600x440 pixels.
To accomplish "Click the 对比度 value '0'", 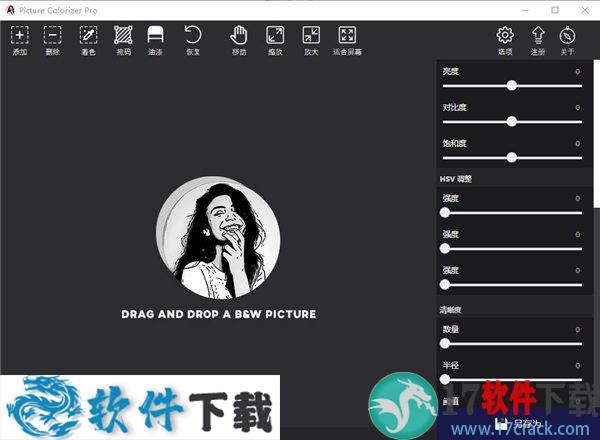I will (x=577, y=108).
